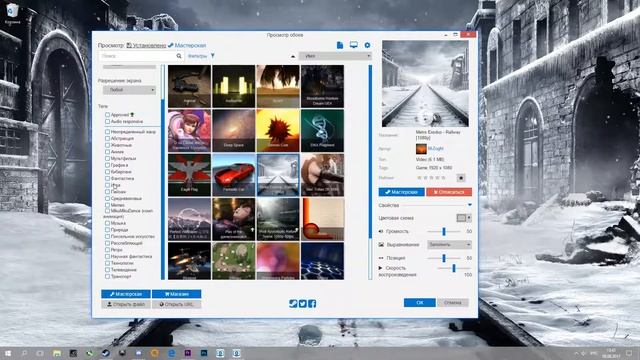Check the Абстракция genre filter
Viewport: 640px width, 360px height.
107,138
